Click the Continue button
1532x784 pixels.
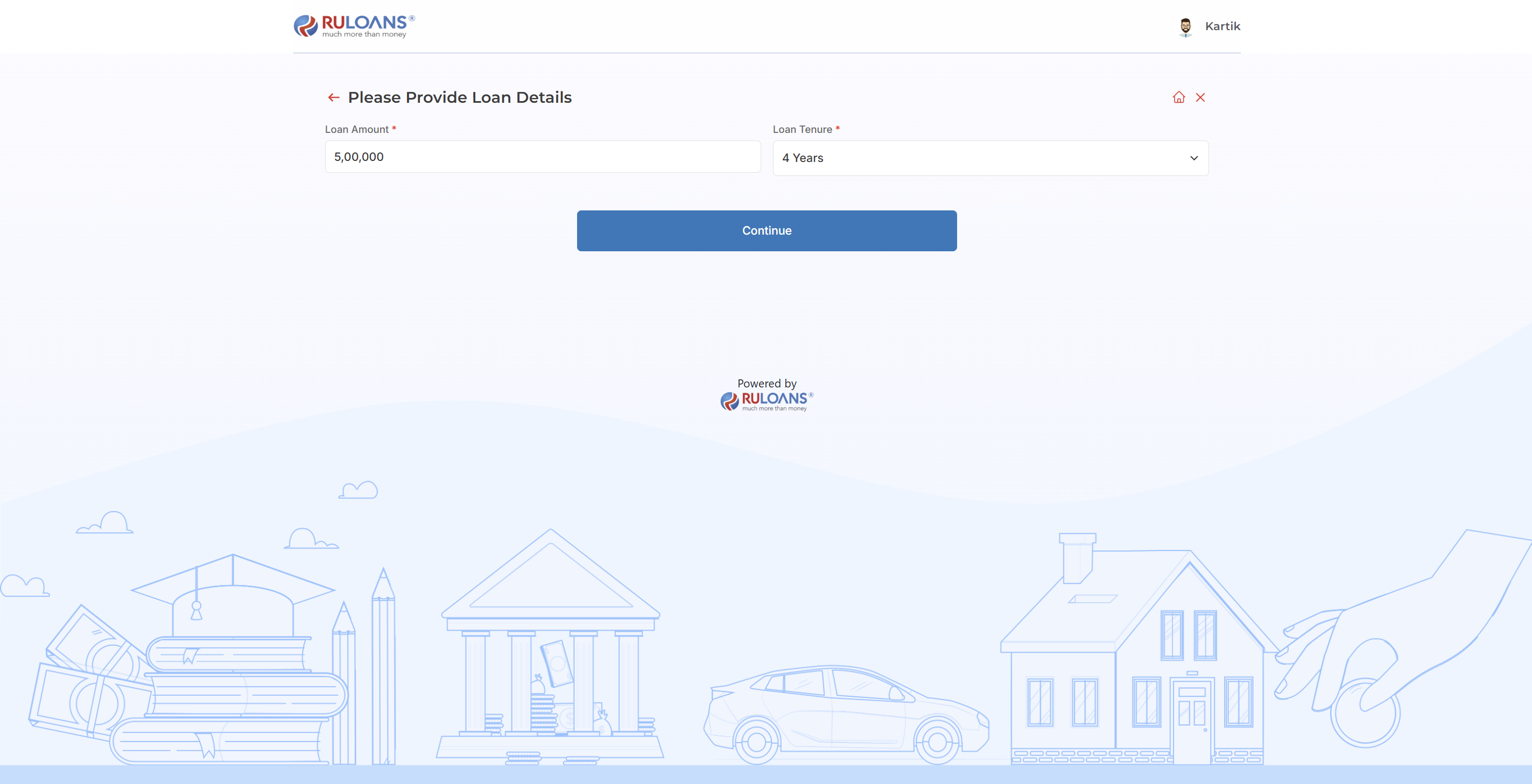(767, 231)
